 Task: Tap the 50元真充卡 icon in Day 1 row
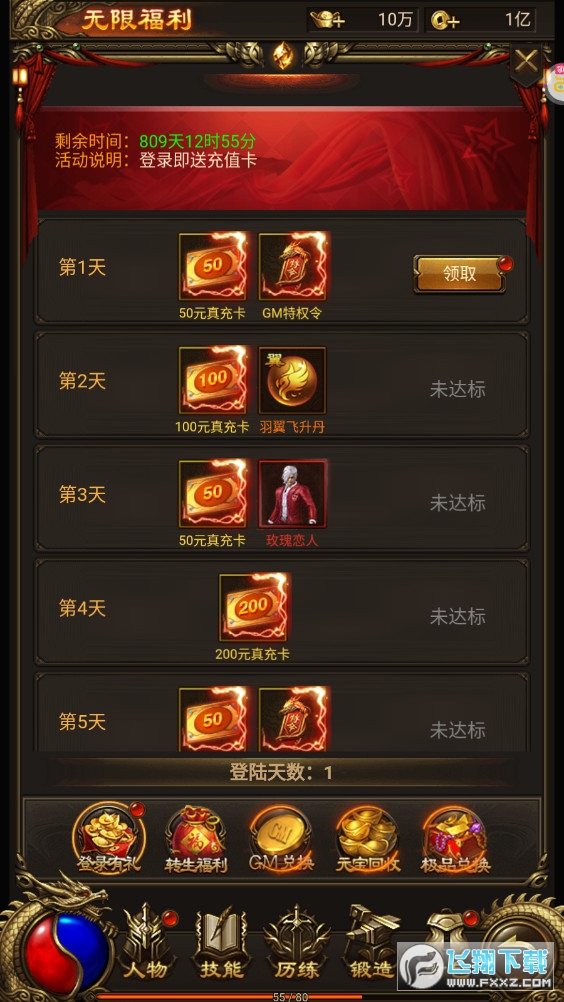pos(213,266)
